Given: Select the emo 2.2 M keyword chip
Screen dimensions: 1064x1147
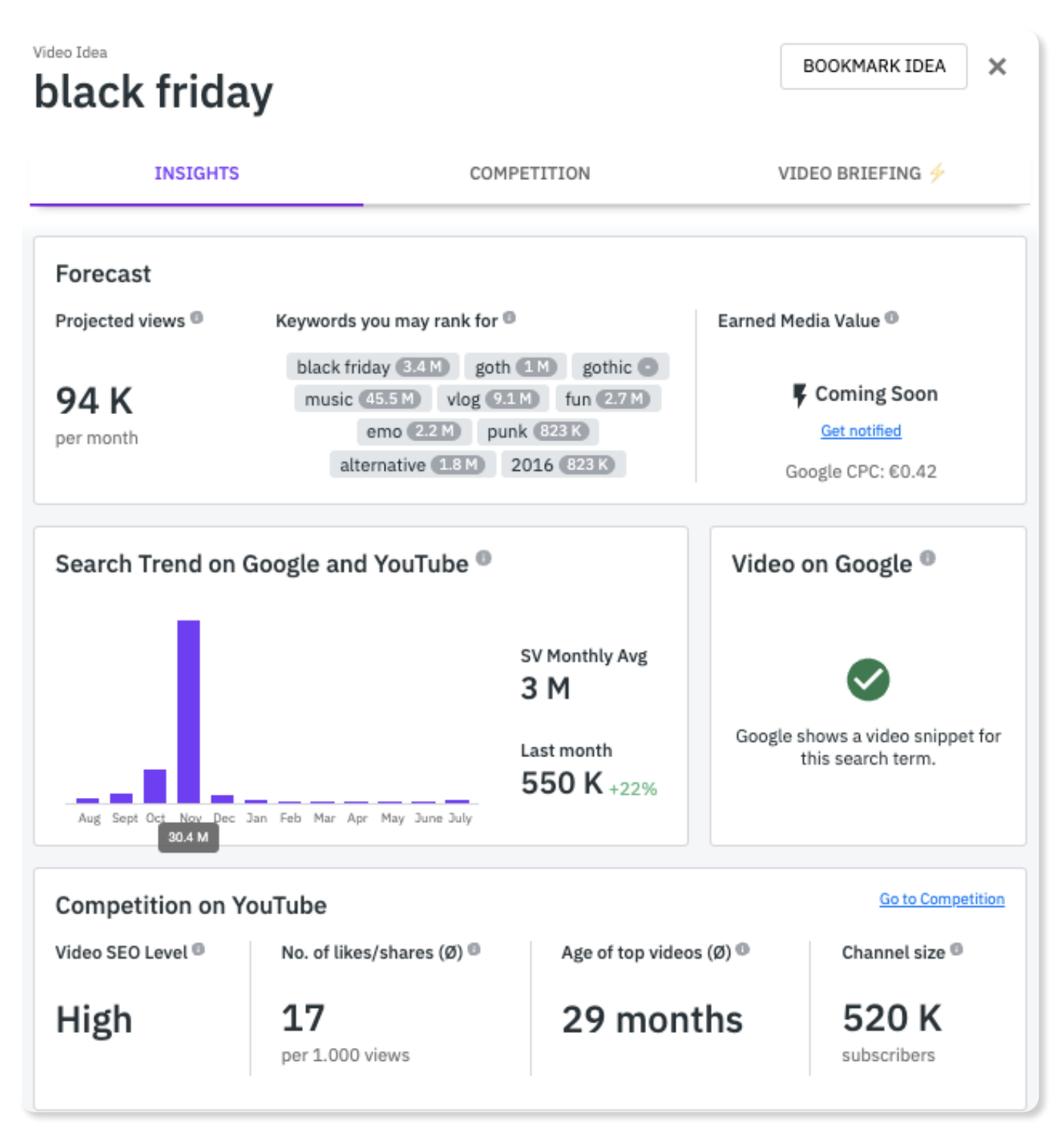Looking at the screenshot, I should (414, 431).
